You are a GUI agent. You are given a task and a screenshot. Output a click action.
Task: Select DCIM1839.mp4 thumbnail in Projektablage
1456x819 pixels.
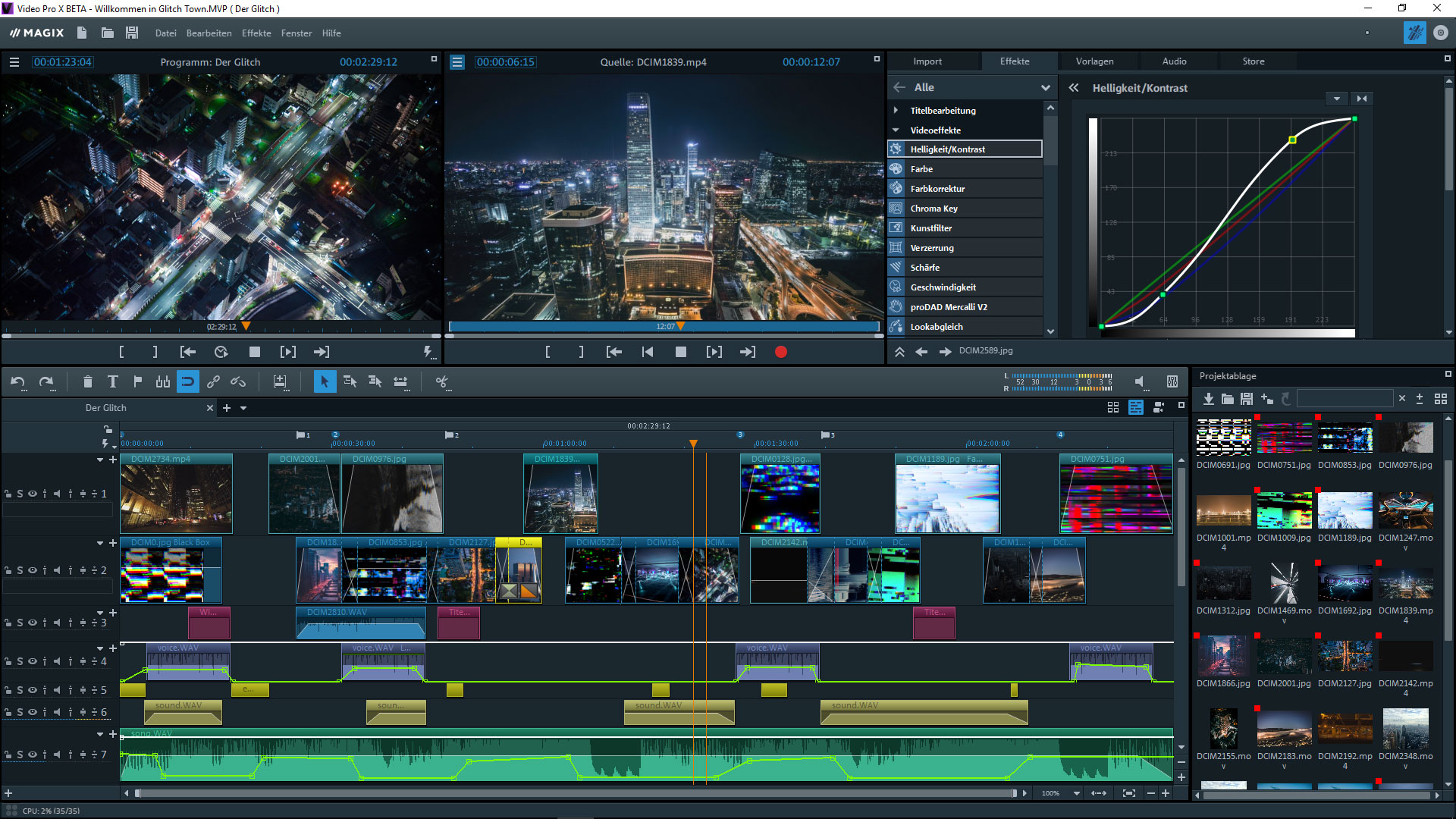[x=1405, y=585]
